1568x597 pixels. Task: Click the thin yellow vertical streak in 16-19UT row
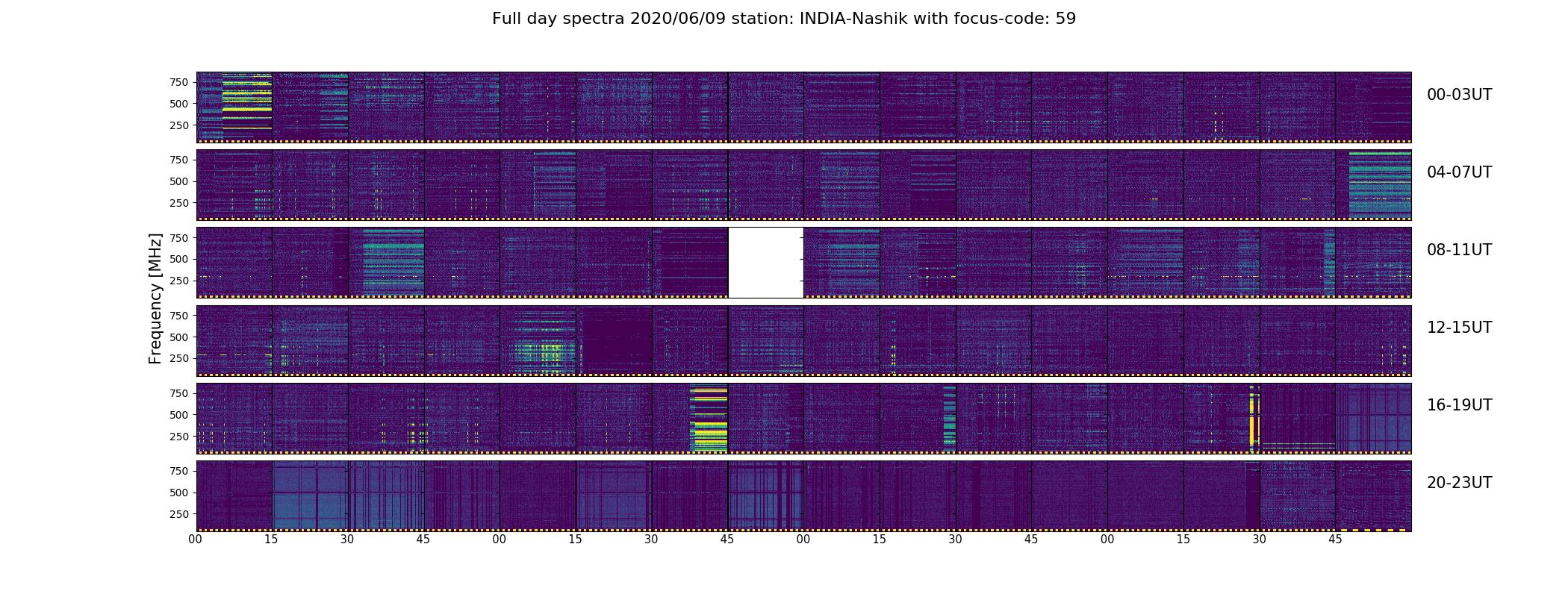1252,418
